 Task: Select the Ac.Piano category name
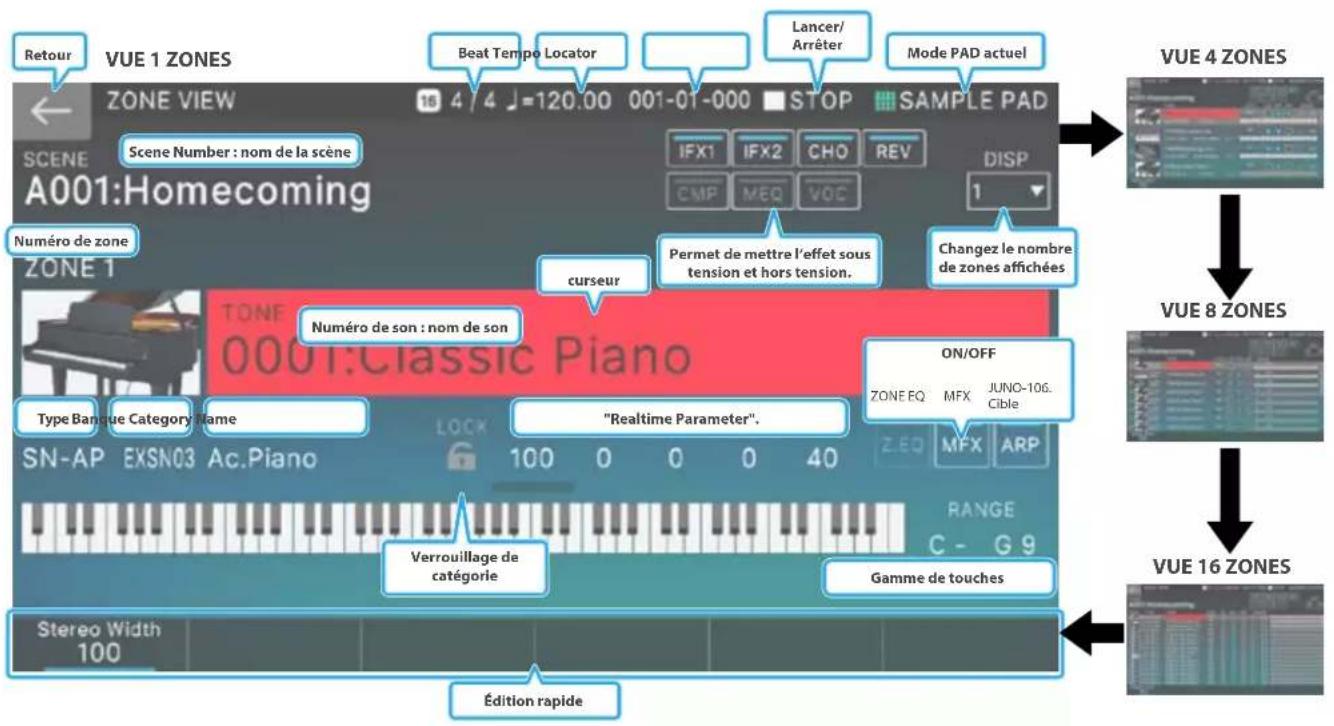click(262, 460)
